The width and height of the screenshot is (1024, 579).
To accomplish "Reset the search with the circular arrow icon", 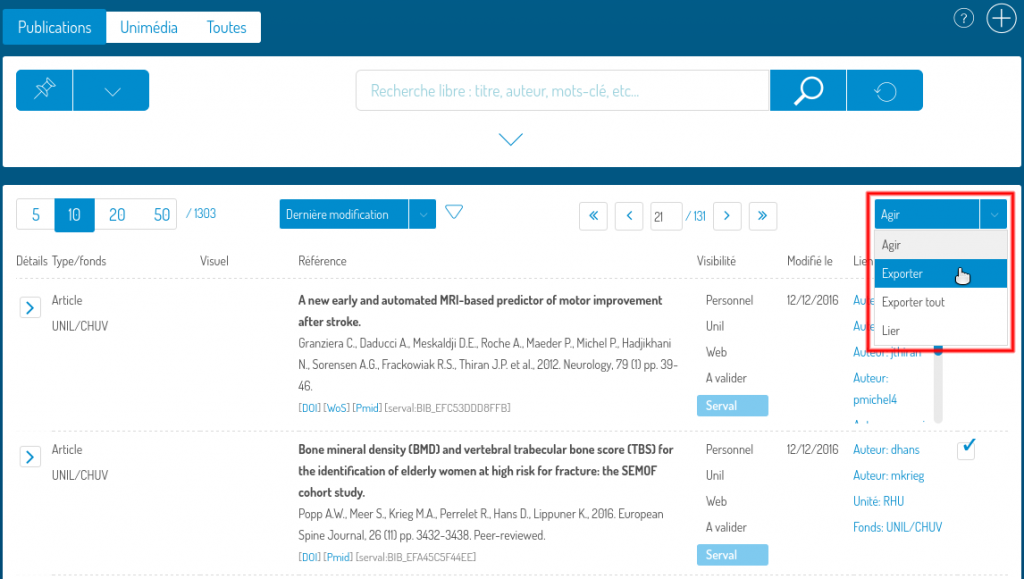I will coord(885,90).
